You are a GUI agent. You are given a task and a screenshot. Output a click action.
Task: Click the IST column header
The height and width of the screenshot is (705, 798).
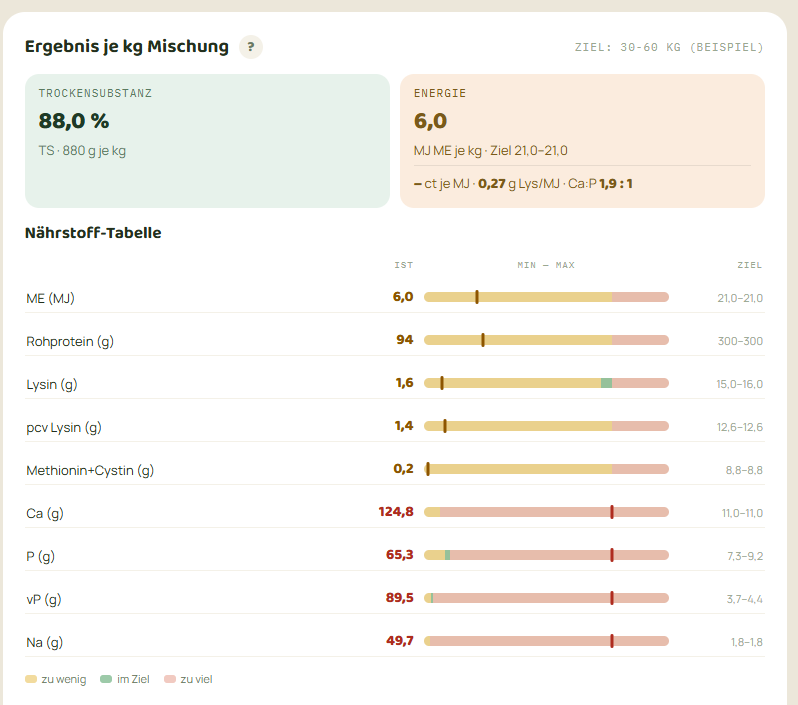click(404, 265)
